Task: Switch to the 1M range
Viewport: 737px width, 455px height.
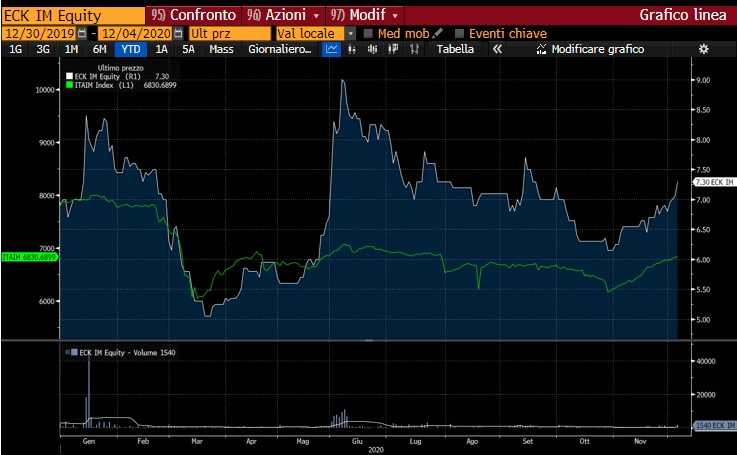Action: click(x=71, y=49)
